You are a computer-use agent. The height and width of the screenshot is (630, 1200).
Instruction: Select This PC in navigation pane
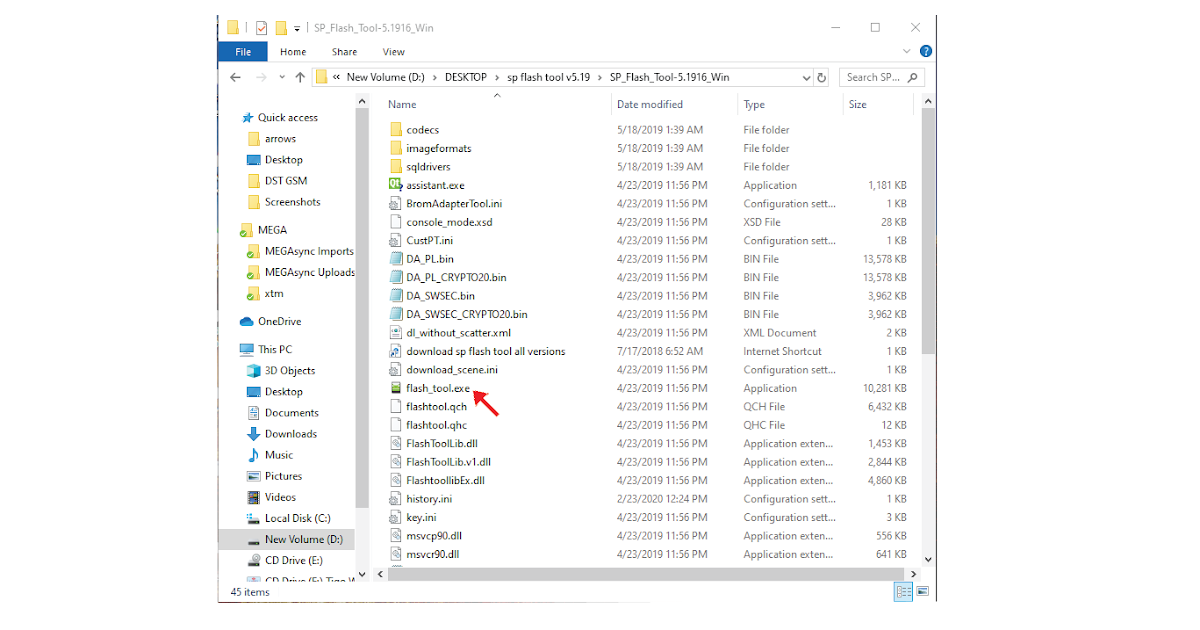pyautogui.click(x=275, y=350)
